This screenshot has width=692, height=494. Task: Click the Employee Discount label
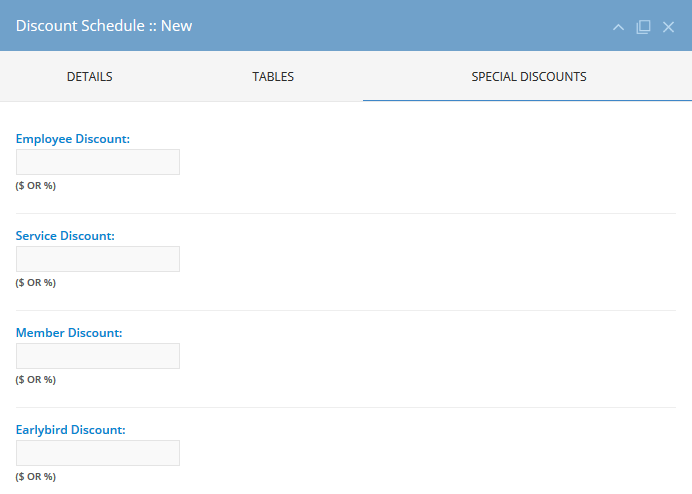point(73,139)
